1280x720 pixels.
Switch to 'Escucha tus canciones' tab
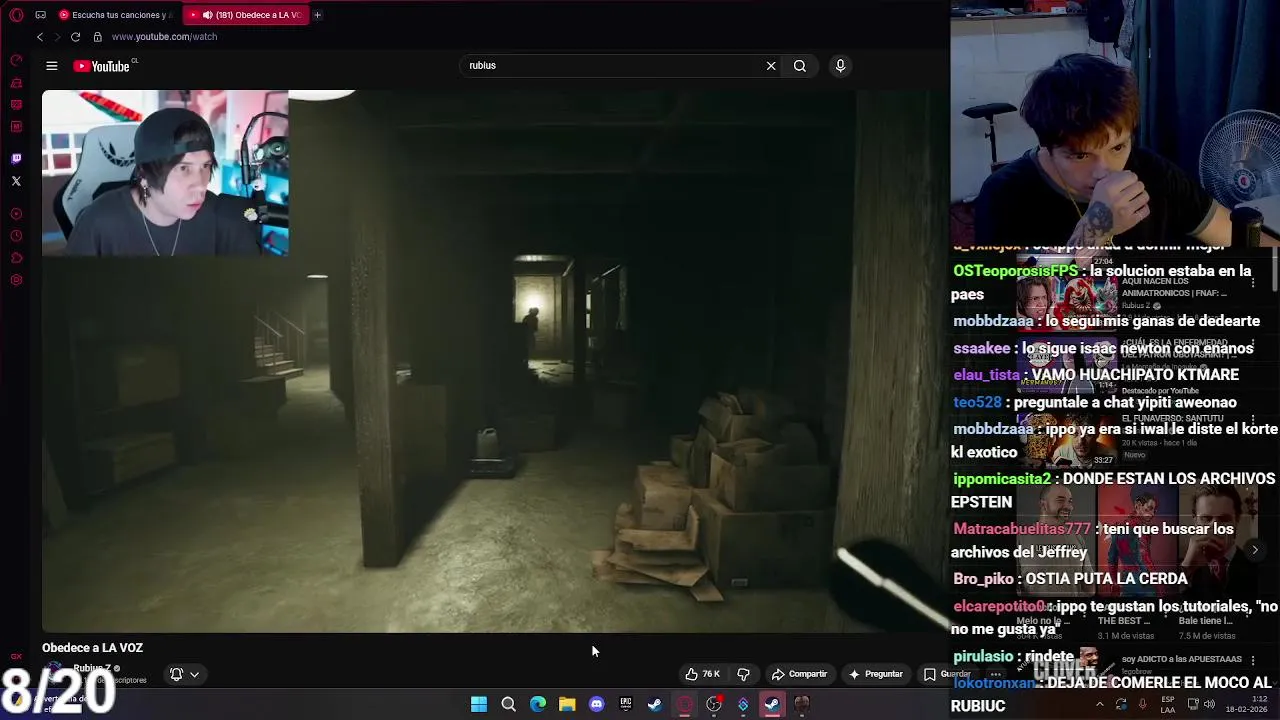[115, 15]
